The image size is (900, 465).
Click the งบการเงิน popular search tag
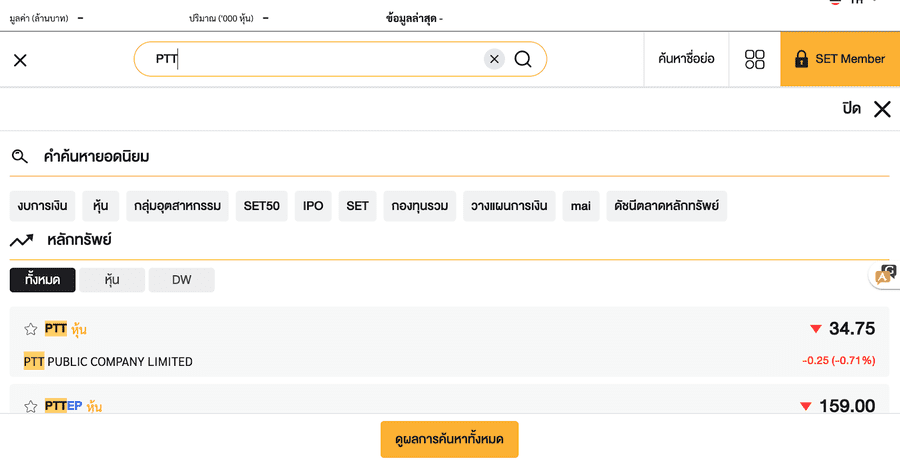(42, 206)
